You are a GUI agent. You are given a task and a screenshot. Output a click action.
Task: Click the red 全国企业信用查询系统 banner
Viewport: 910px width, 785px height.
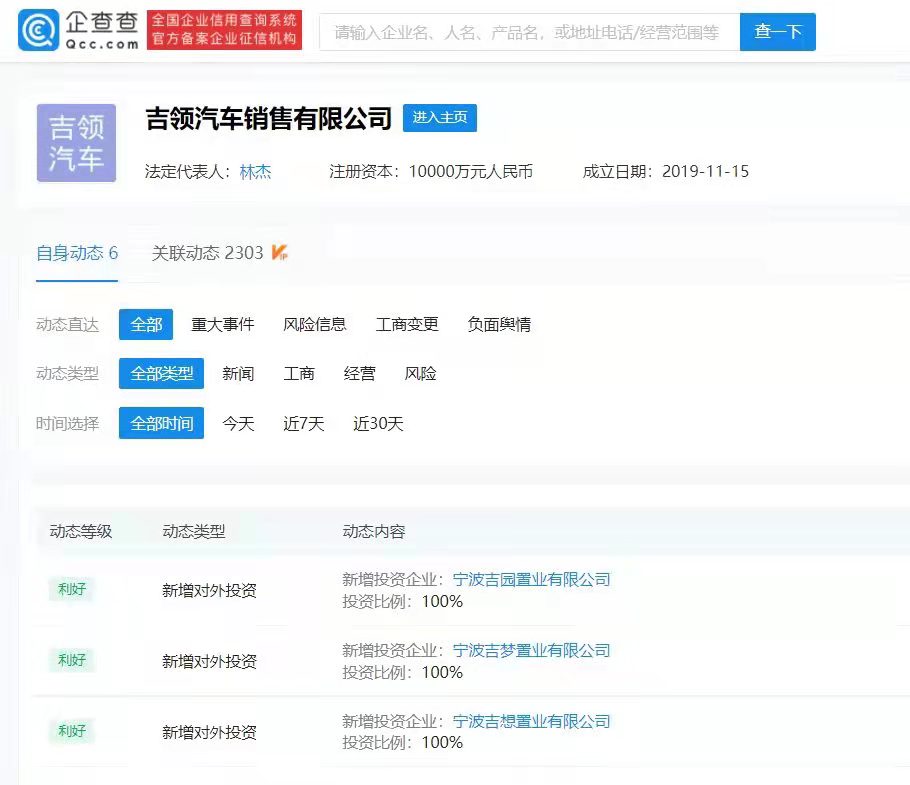[x=224, y=30]
